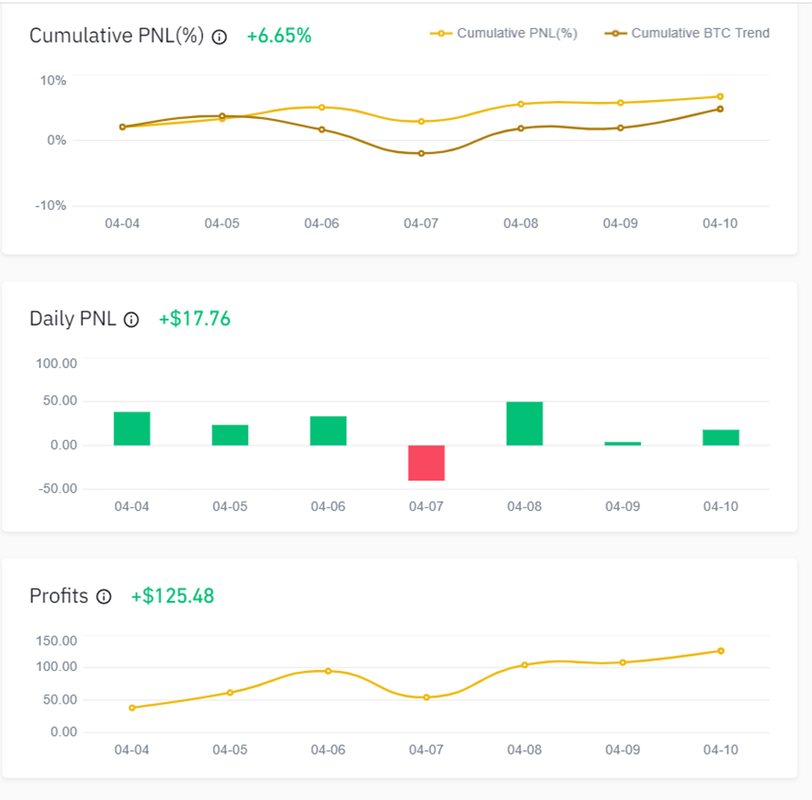Click the info icon beside Daily PNL
Image resolution: width=812 pixels, height=800 pixels.
pyautogui.click(x=131, y=320)
